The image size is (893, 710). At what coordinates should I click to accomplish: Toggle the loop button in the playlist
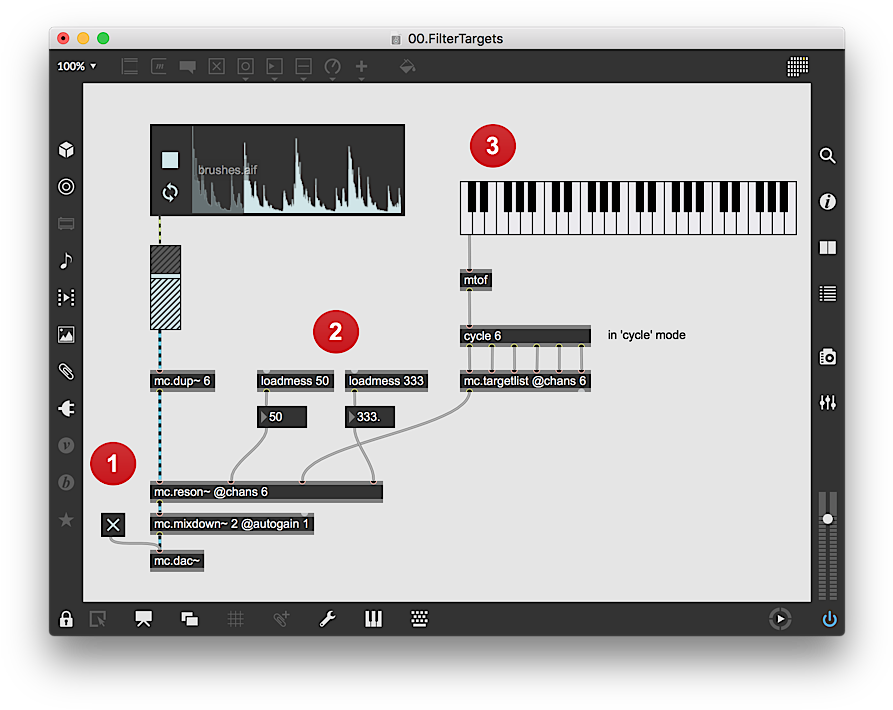click(x=170, y=192)
